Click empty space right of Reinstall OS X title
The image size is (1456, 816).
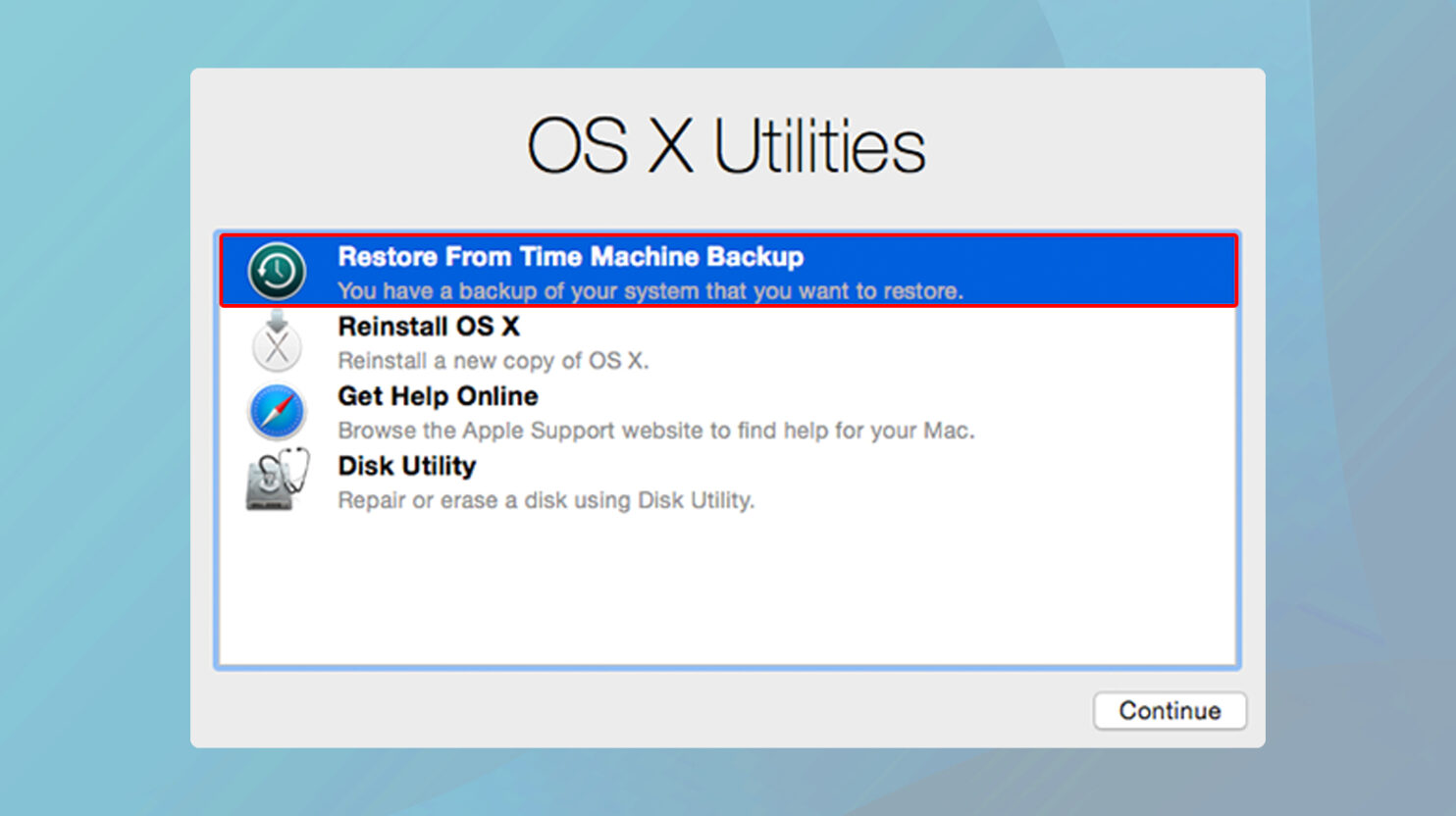(x=883, y=327)
